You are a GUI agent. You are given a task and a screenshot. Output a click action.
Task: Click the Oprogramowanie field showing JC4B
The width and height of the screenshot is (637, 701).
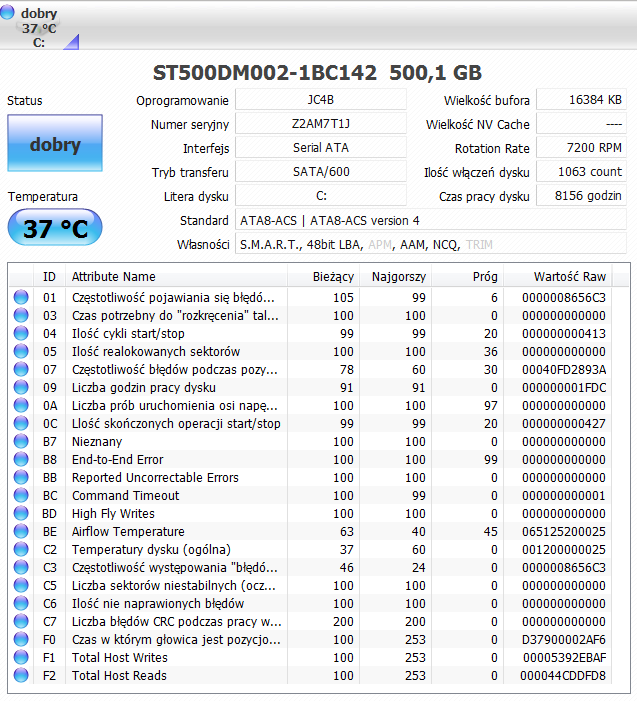pyautogui.click(x=321, y=100)
